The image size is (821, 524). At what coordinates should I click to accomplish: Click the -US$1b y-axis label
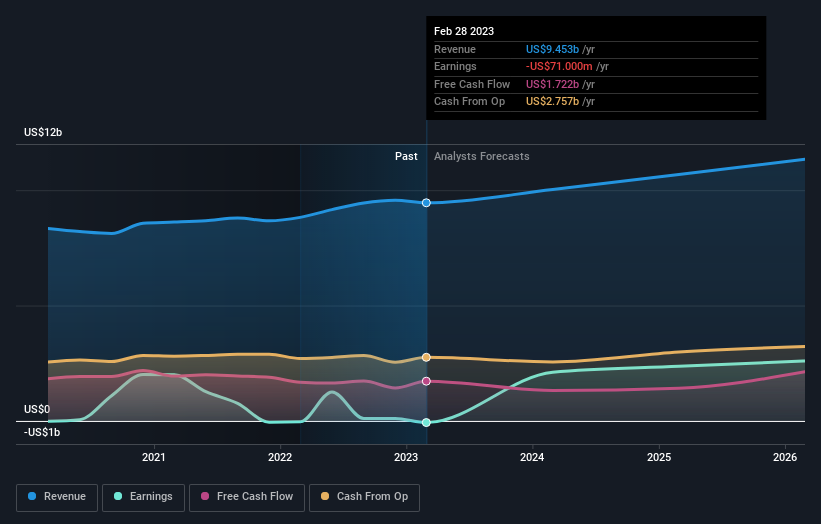pyautogui.click(x=42, y=432)
